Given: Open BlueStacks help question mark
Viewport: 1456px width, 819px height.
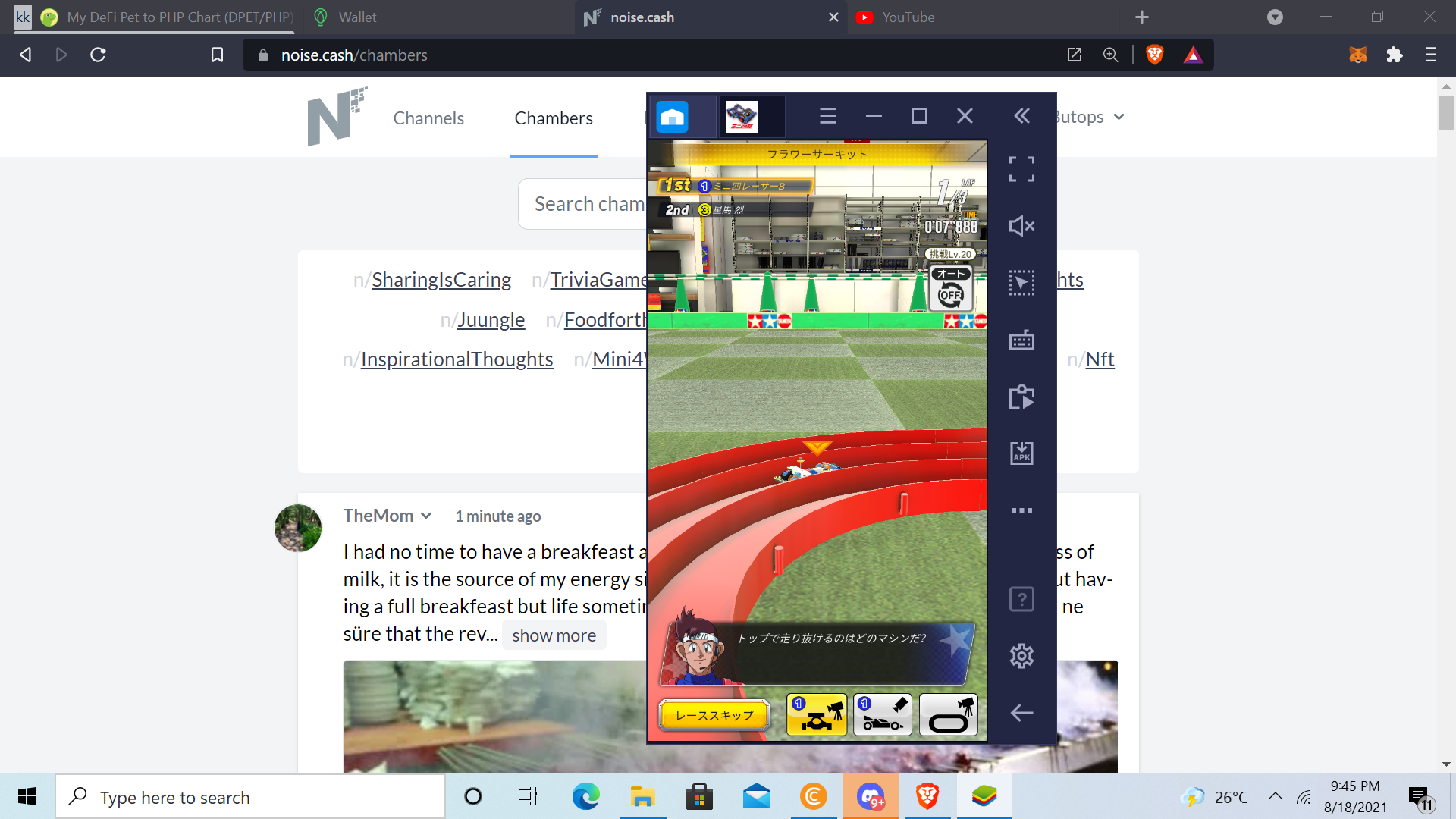Looking at the screenshot, I should tap(1021, 599).
